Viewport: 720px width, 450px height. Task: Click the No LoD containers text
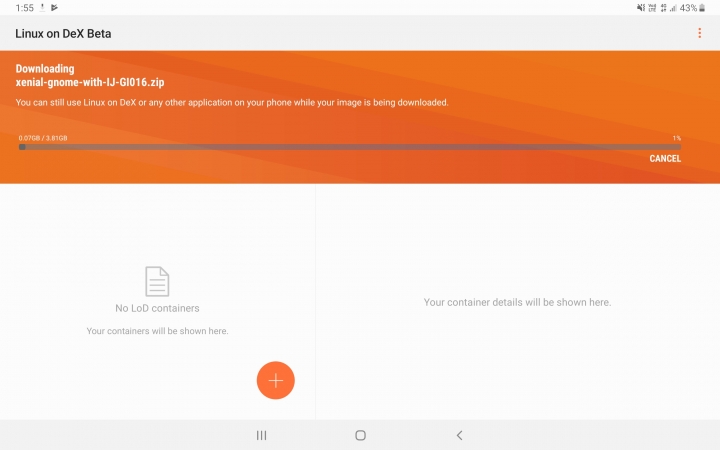(x=157, y=308)
